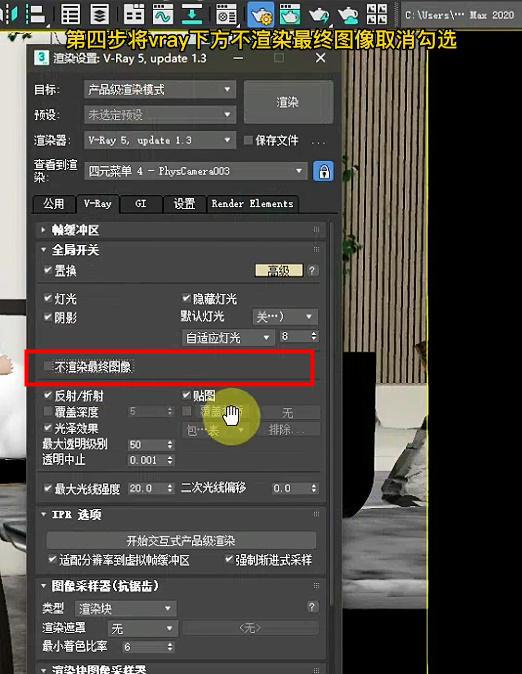The image size is (522, 674).
Task: Switch to the Render Elements tab
Action: point(252,204)
